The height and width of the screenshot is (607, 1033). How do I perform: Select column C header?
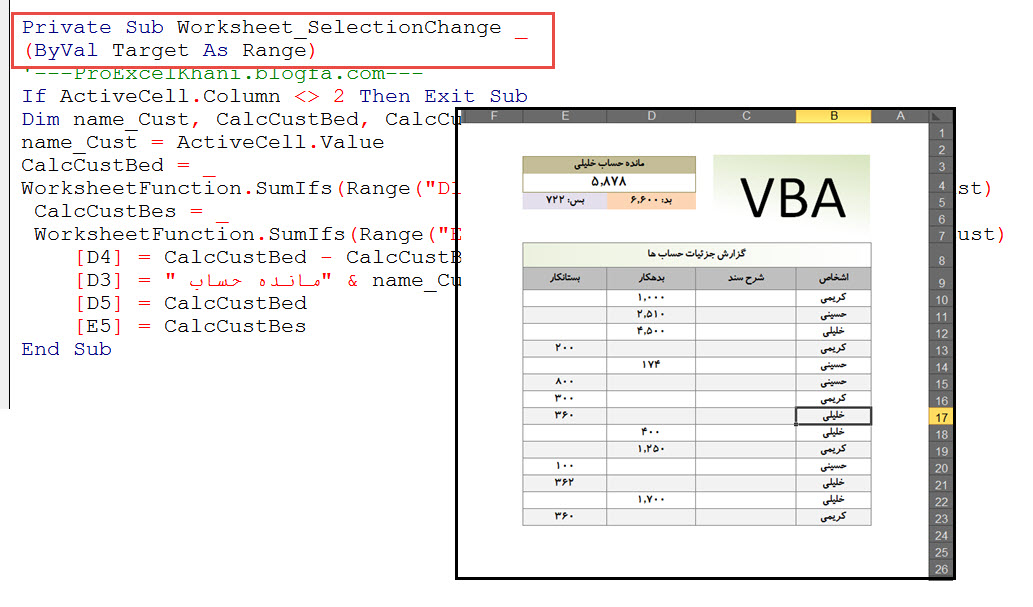click(745, 116)
